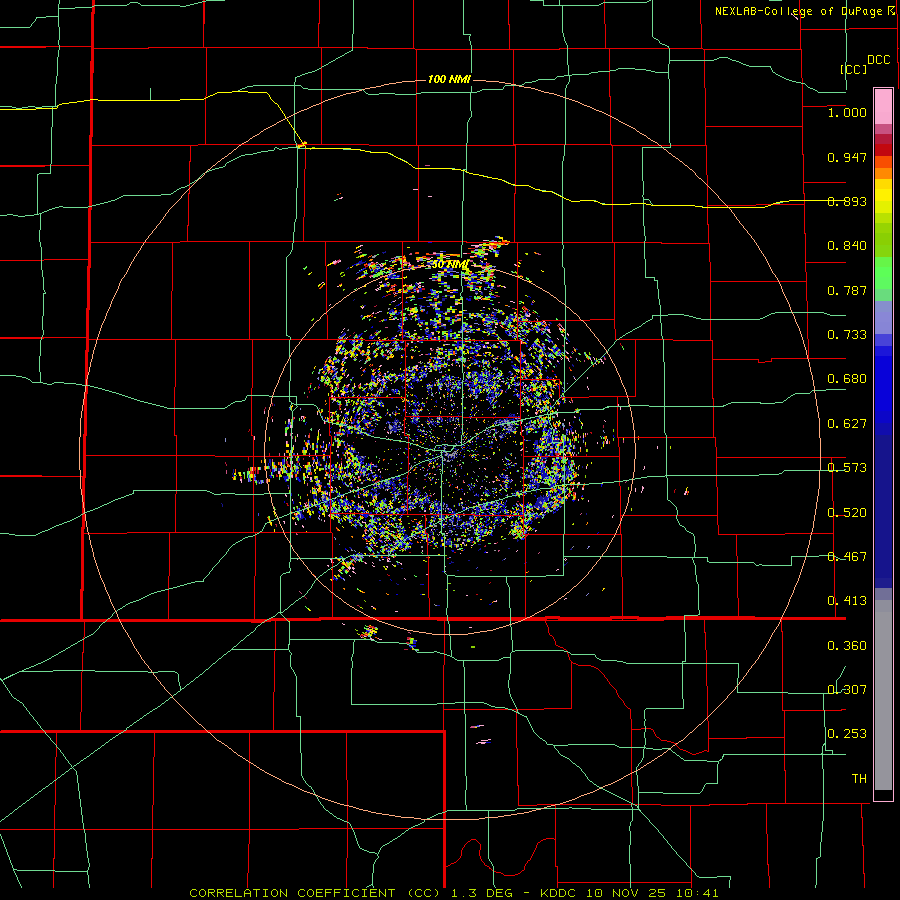
Task: Click the TH threshold label
Action: click(x=859, y=779)
